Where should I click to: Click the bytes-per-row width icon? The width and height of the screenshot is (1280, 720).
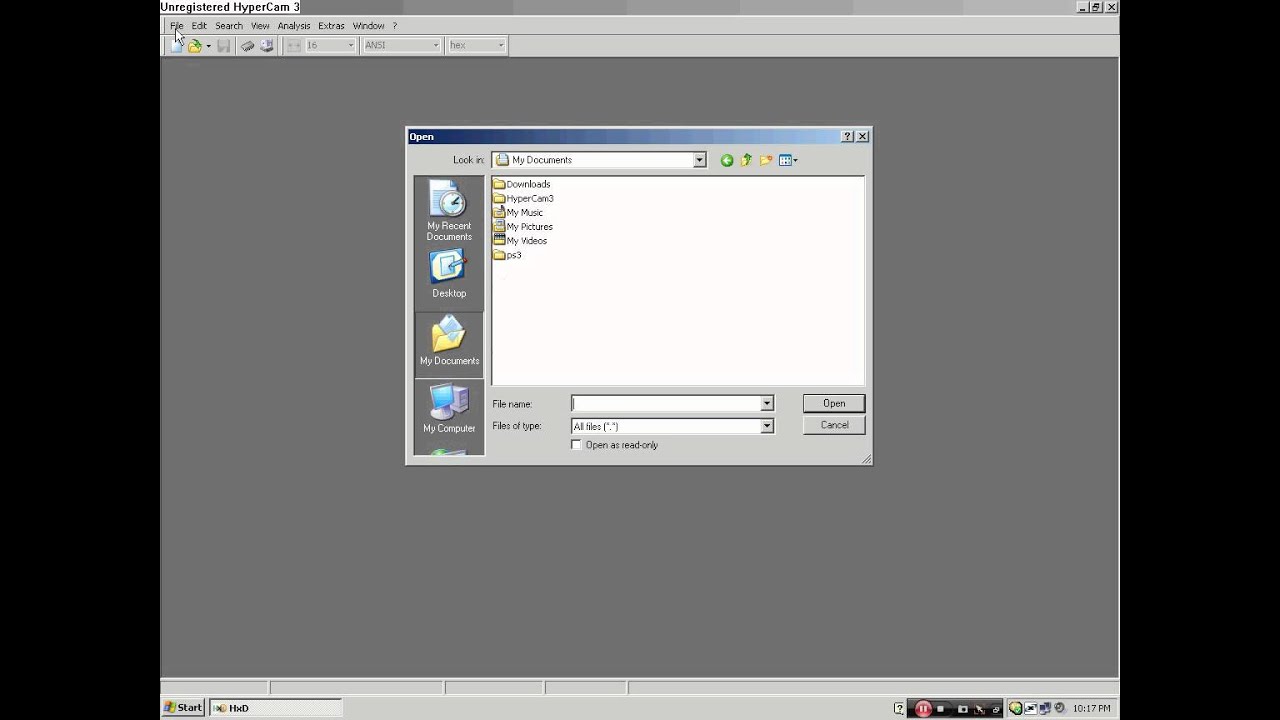(x=294, y=45)
